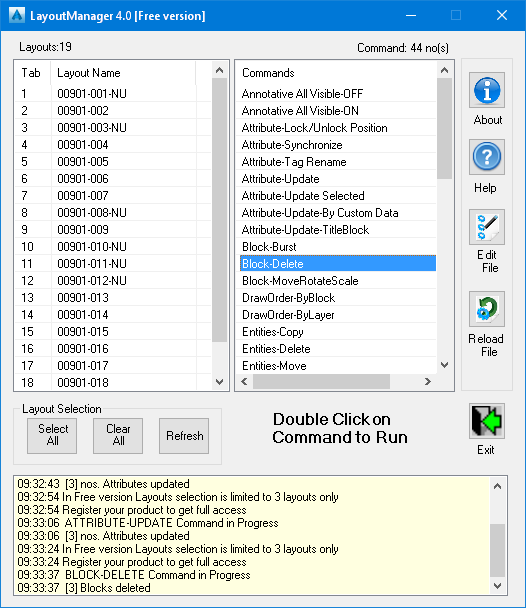The height and width of the screenshot is (608, 526).
Task: Select the Attribute-Synchronize command
Action: click(x=336, y=145)
